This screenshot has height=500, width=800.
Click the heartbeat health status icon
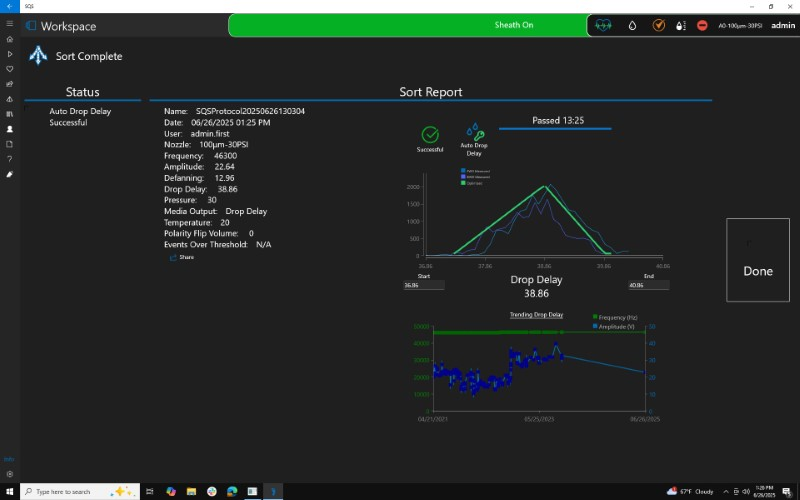603,25
